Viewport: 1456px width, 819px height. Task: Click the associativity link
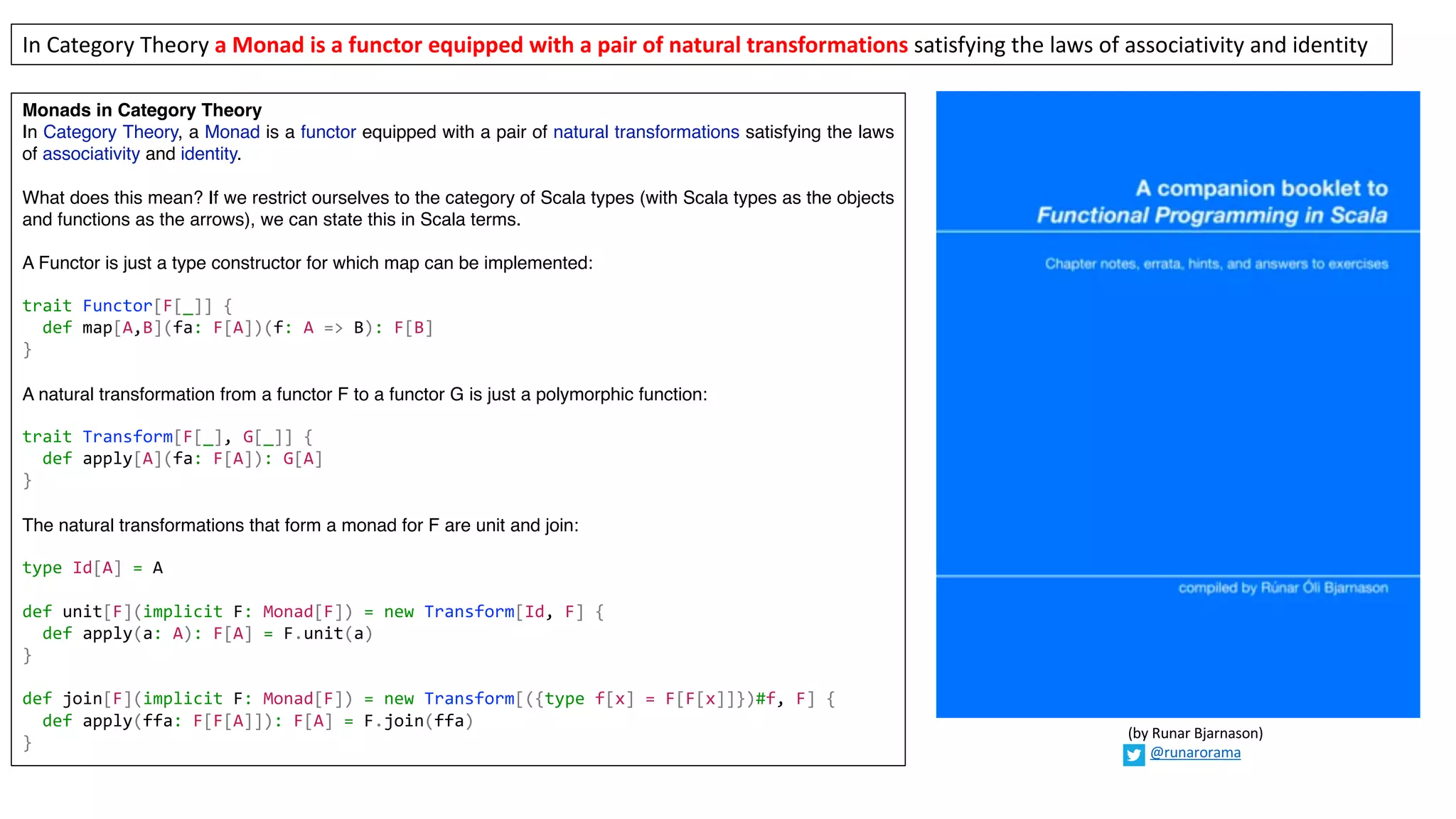(x=91, y=154)
